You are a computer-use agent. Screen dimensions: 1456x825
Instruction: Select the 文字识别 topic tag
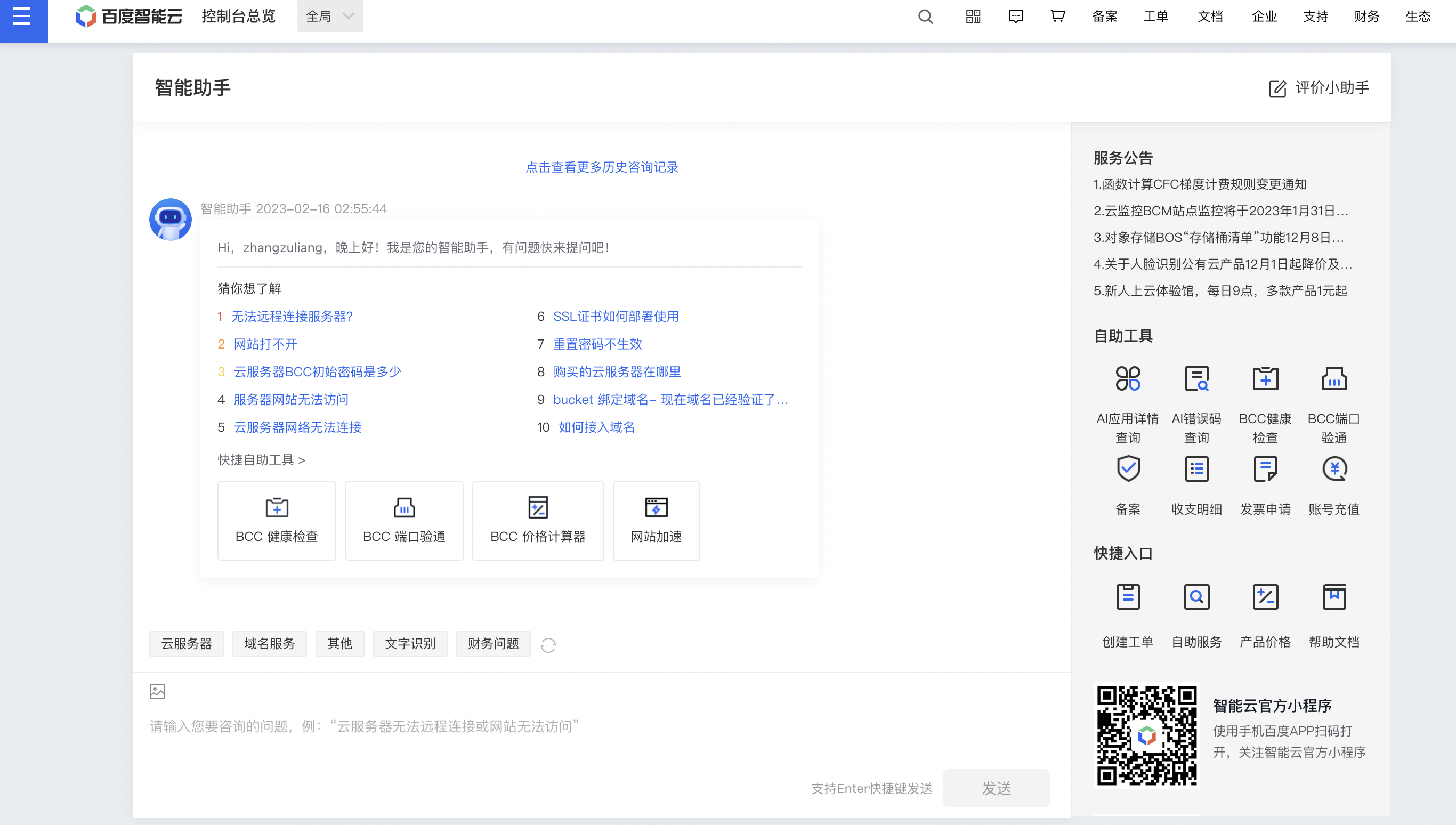click(410, 644)
